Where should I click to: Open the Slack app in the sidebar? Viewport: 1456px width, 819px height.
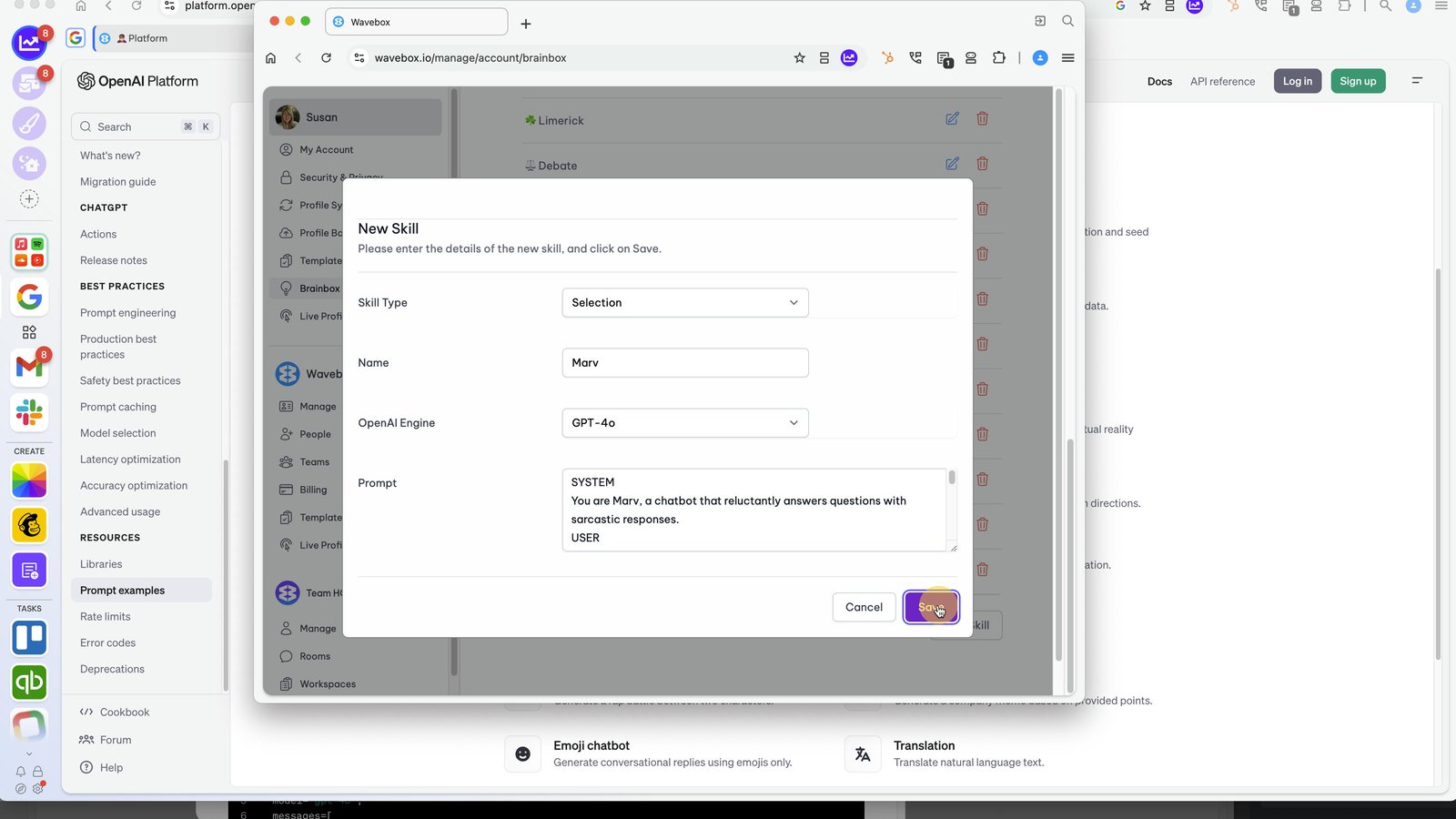29,413
